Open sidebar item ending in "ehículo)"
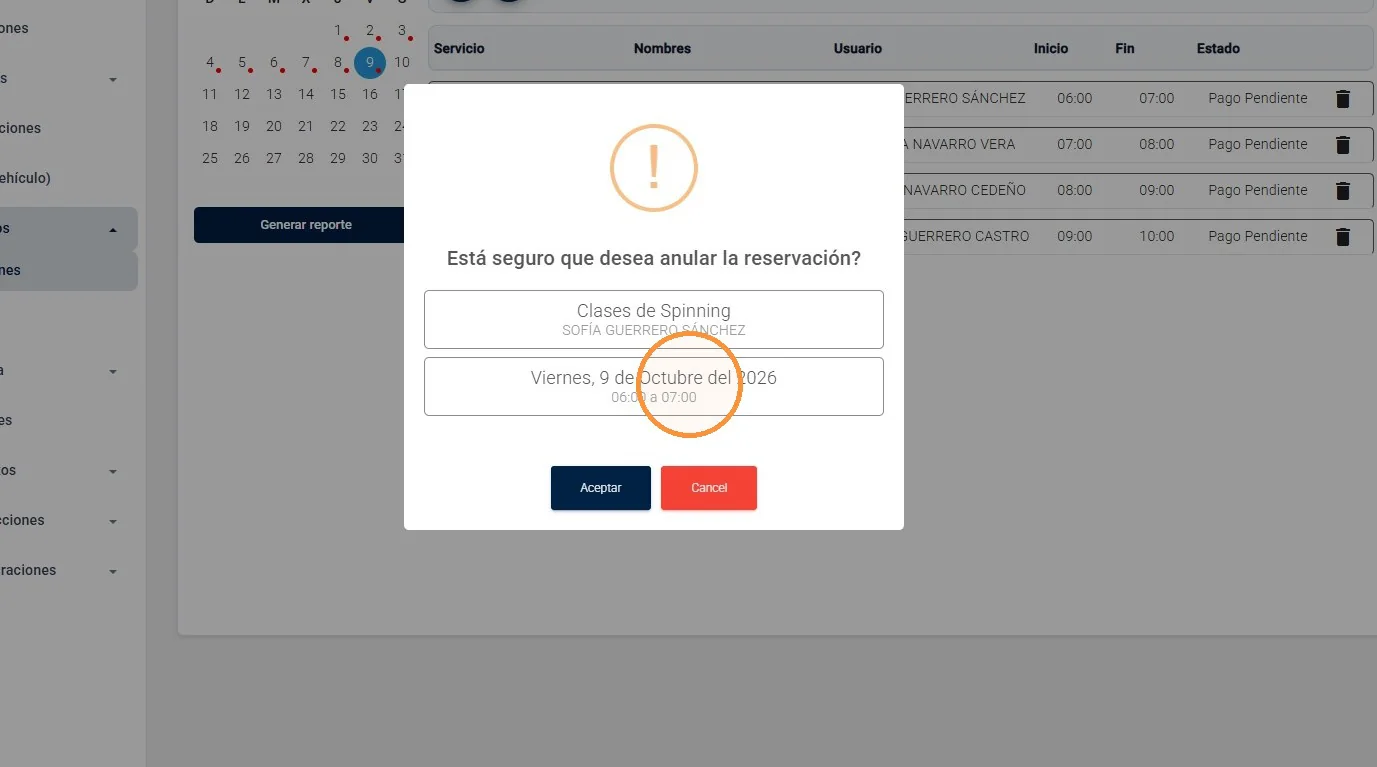The image size is (1377, 767). (x=26, y=178)
